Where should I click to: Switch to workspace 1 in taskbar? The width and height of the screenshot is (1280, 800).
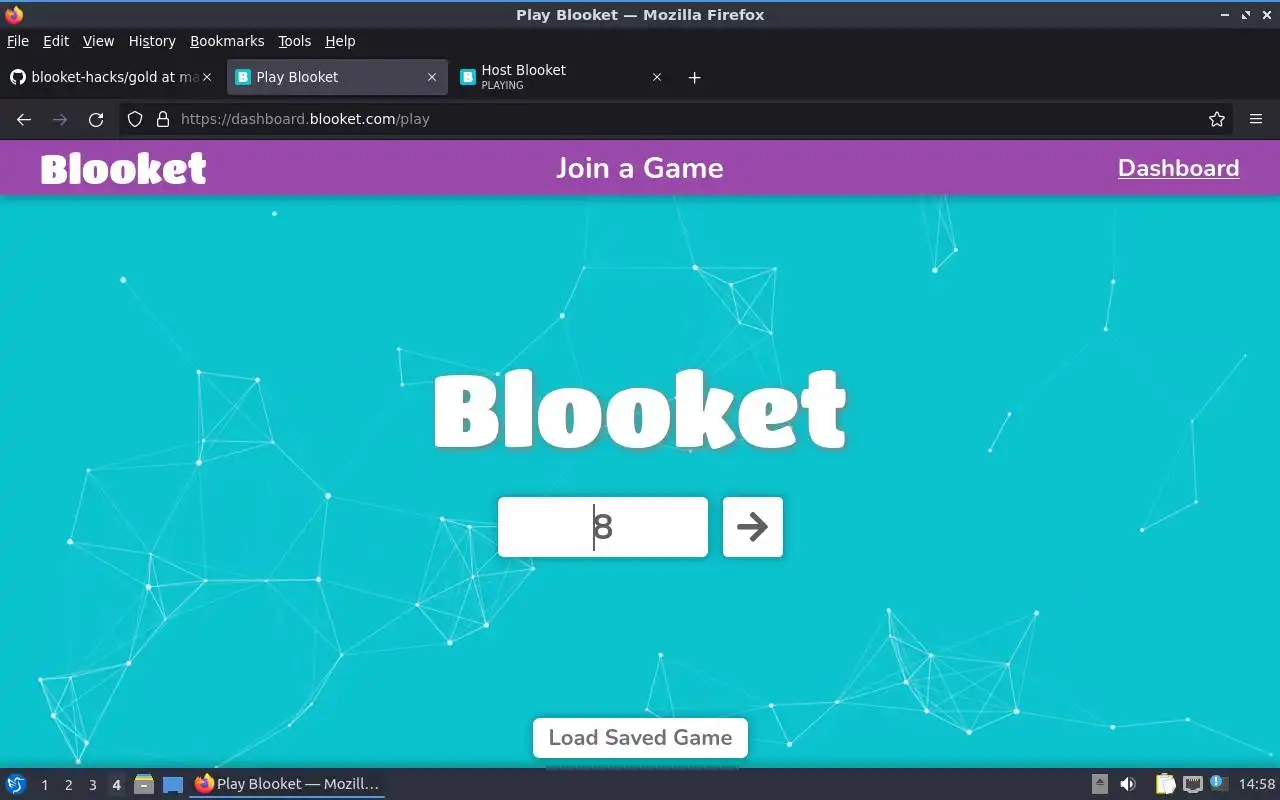pyautogui.click(x=44, y=785)
